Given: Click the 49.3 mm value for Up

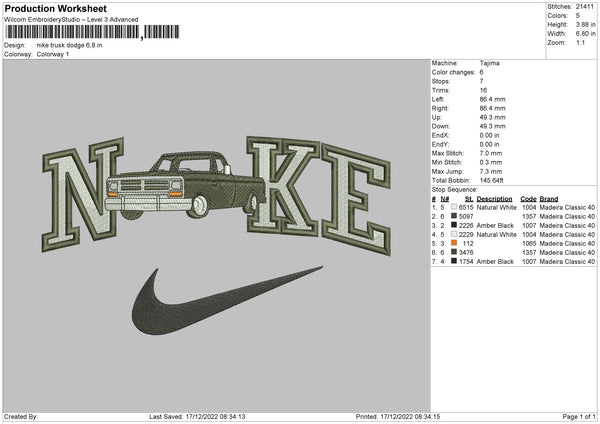Looking at the screenshot, I should pos(492,117).
